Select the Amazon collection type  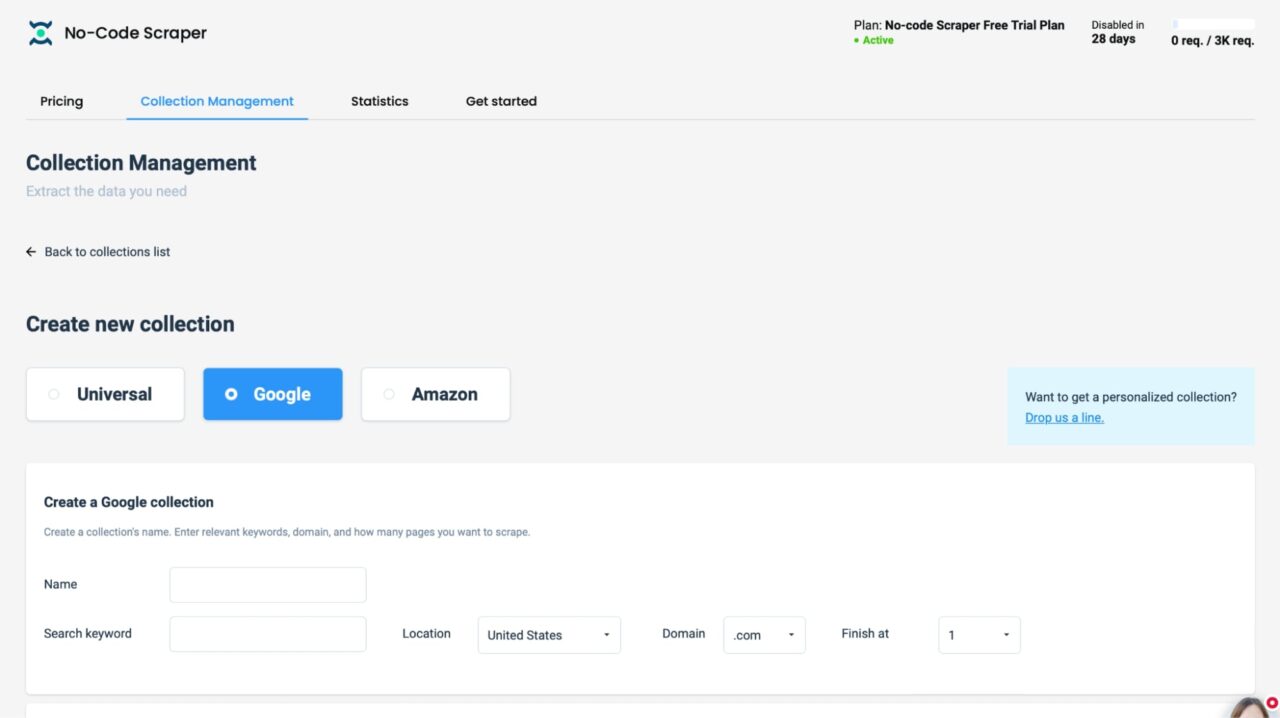coord(436,394)
